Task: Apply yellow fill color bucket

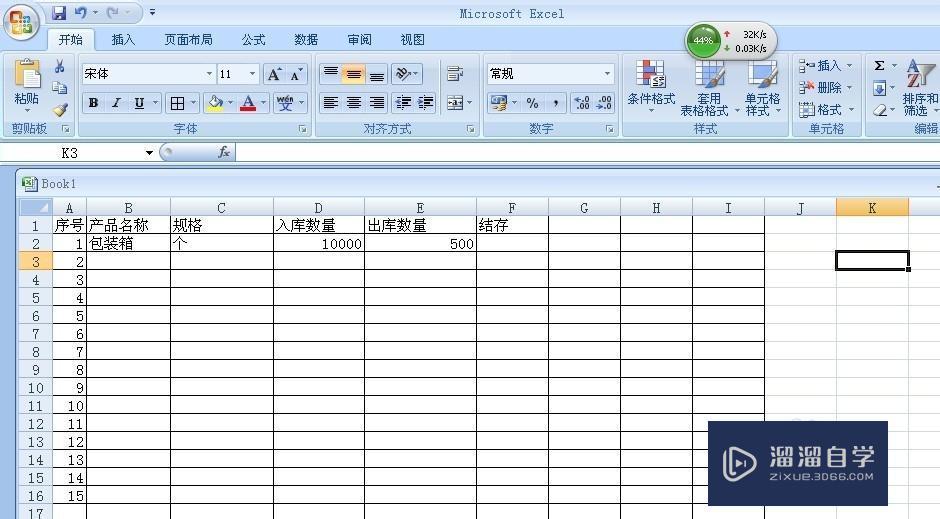Action: pos(215,103)
